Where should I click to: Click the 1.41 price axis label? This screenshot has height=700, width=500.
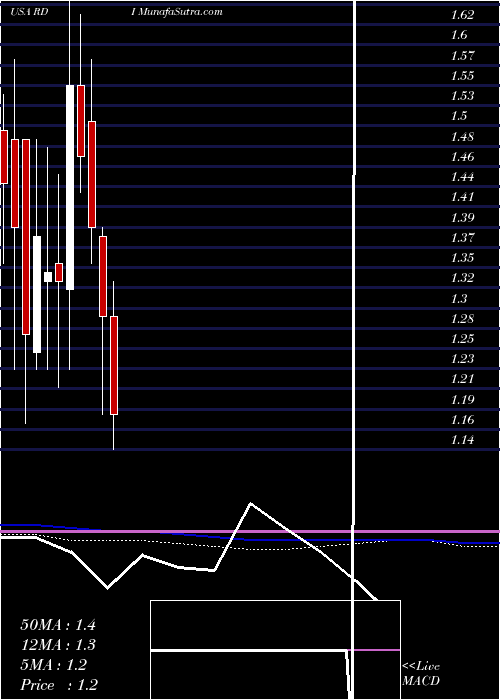click(x=462, y=197)
